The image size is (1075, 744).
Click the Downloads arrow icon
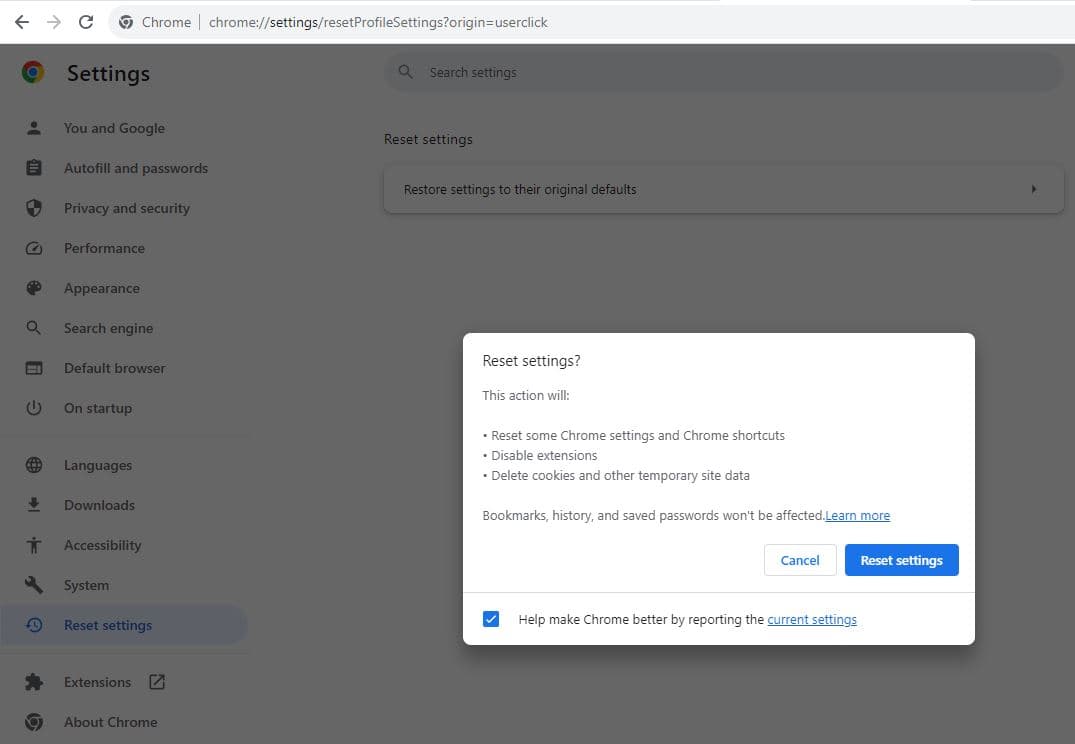[x=34, y=505]
